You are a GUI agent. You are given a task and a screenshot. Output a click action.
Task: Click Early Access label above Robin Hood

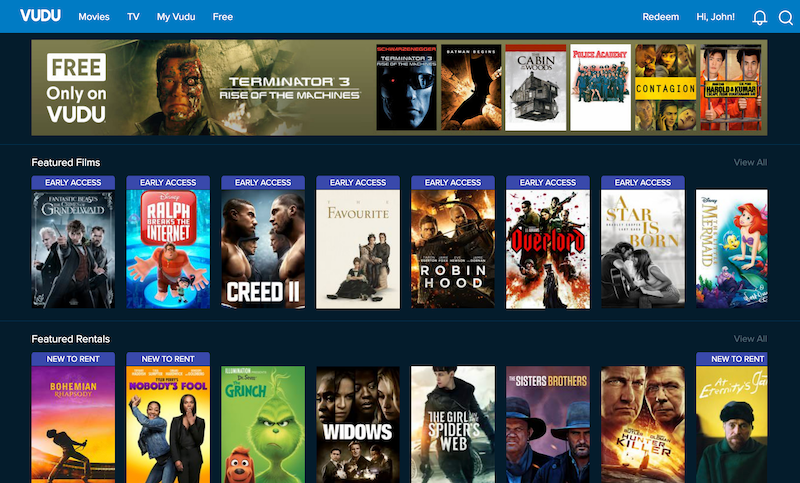click(x=453, y=183)
